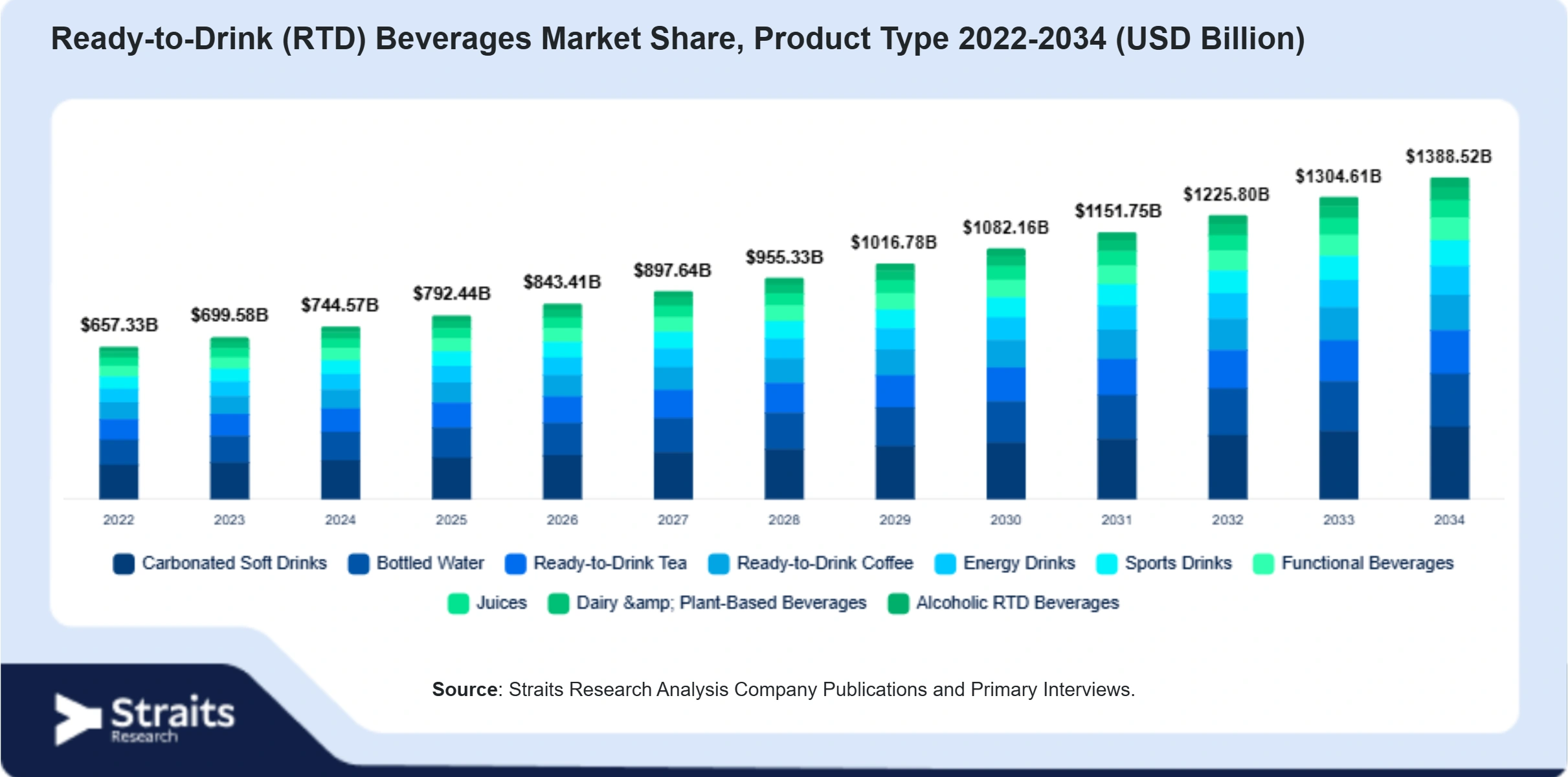Click the $1388.52B value label
The height and width of the screenshot is (777, 1568).
1449,157
